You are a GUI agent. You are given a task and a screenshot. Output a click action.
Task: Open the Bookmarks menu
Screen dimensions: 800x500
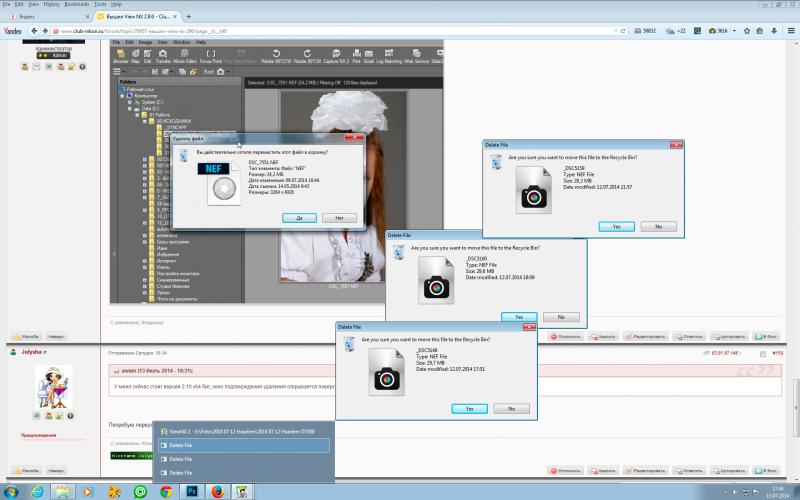tap(77, 4)
